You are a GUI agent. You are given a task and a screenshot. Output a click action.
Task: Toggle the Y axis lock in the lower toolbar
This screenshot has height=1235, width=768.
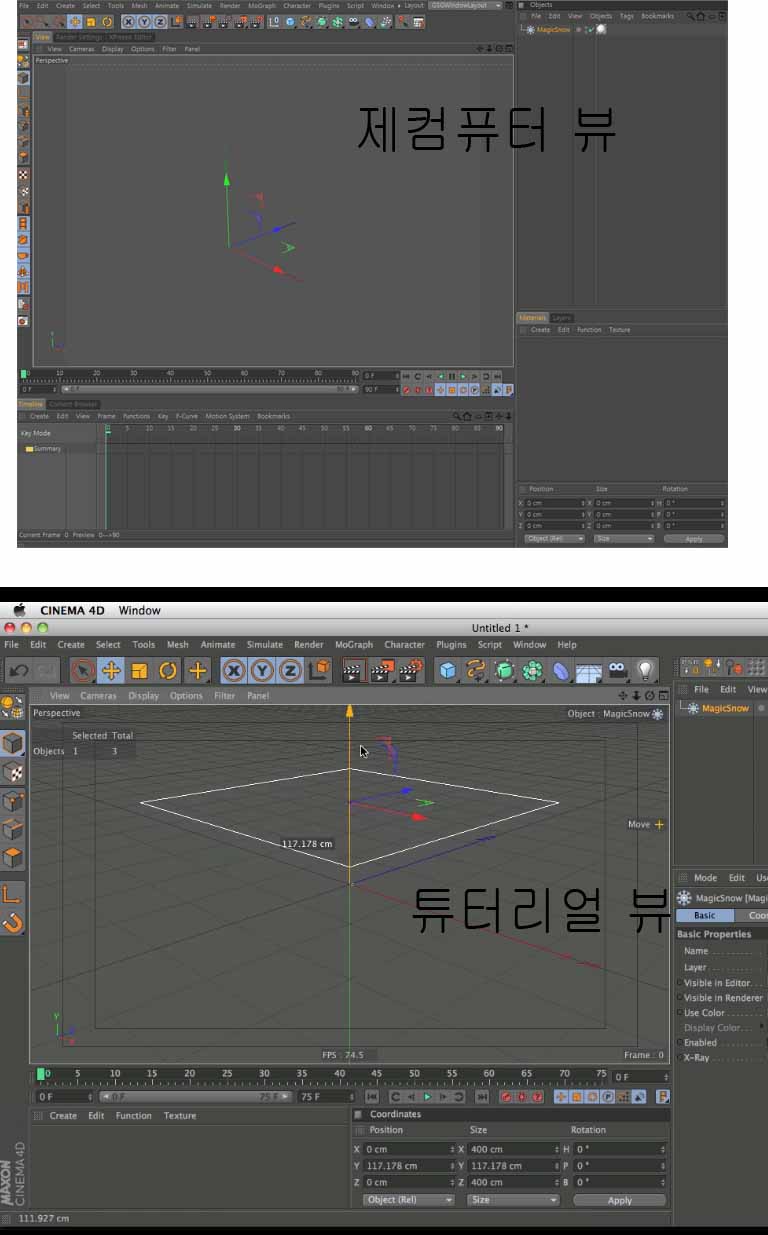[262, 670]
